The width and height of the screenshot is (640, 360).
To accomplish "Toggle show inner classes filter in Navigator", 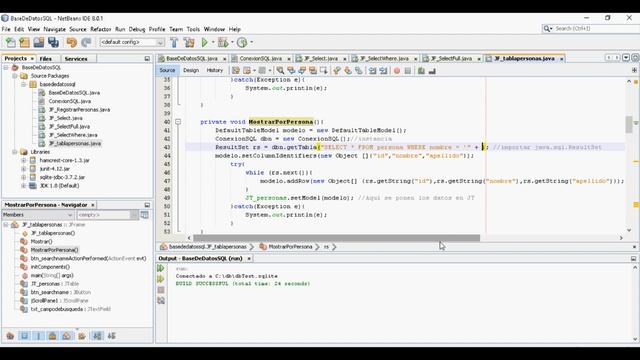I will pos(67,336).
